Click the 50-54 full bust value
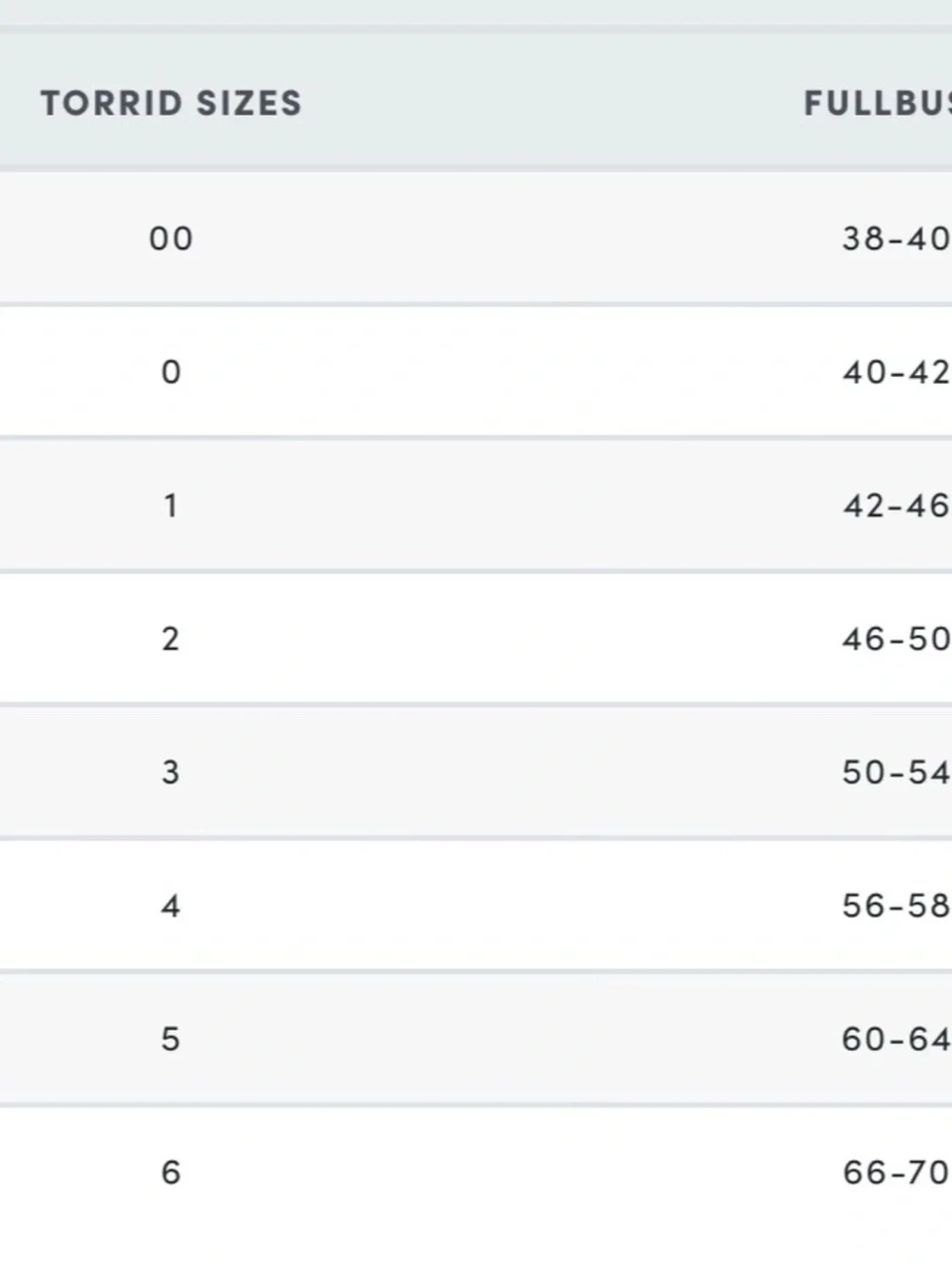The height and width of the screenshot is (1269, 952). 896,771
